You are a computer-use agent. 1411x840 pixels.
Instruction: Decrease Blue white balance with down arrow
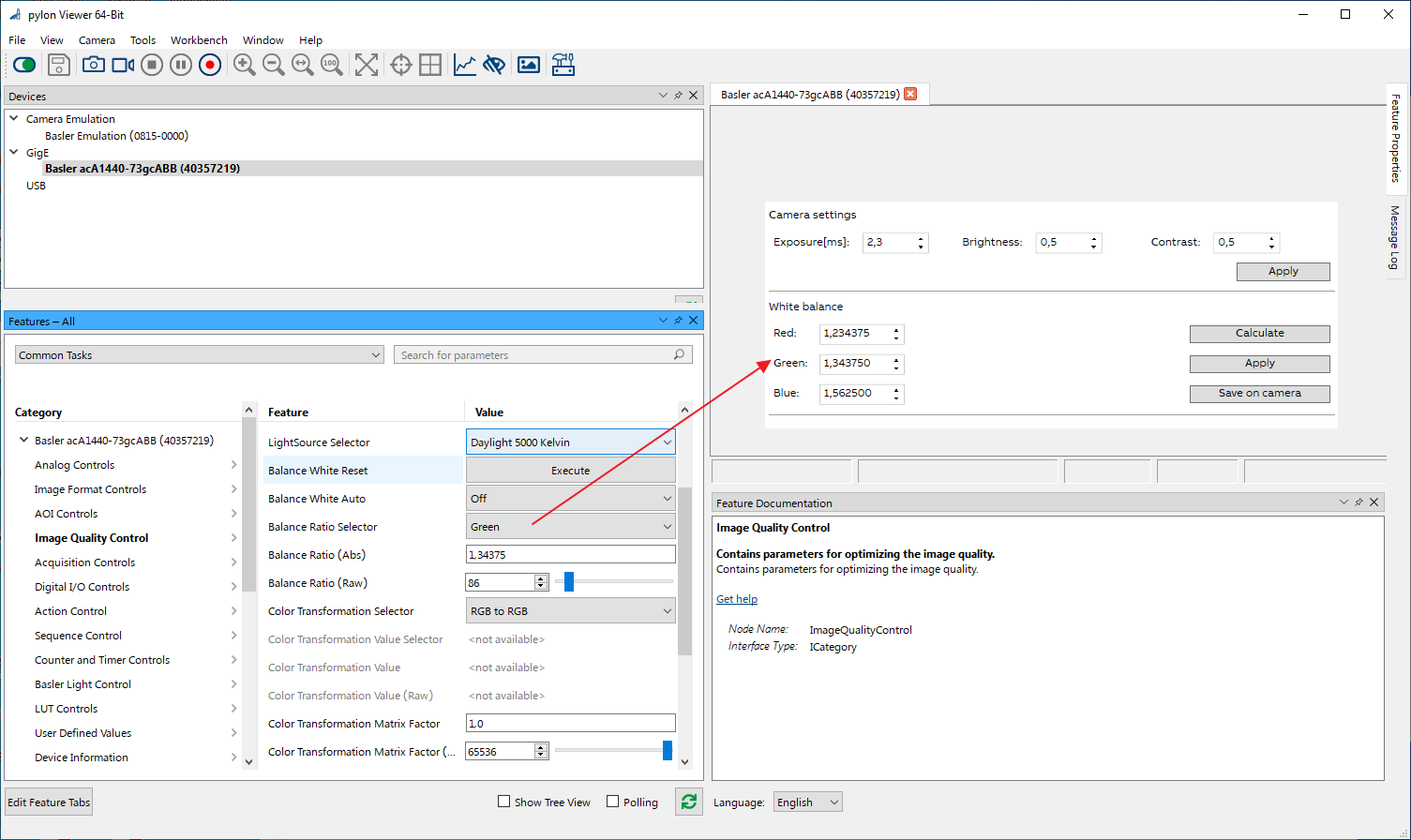click(x=897, y=397)
